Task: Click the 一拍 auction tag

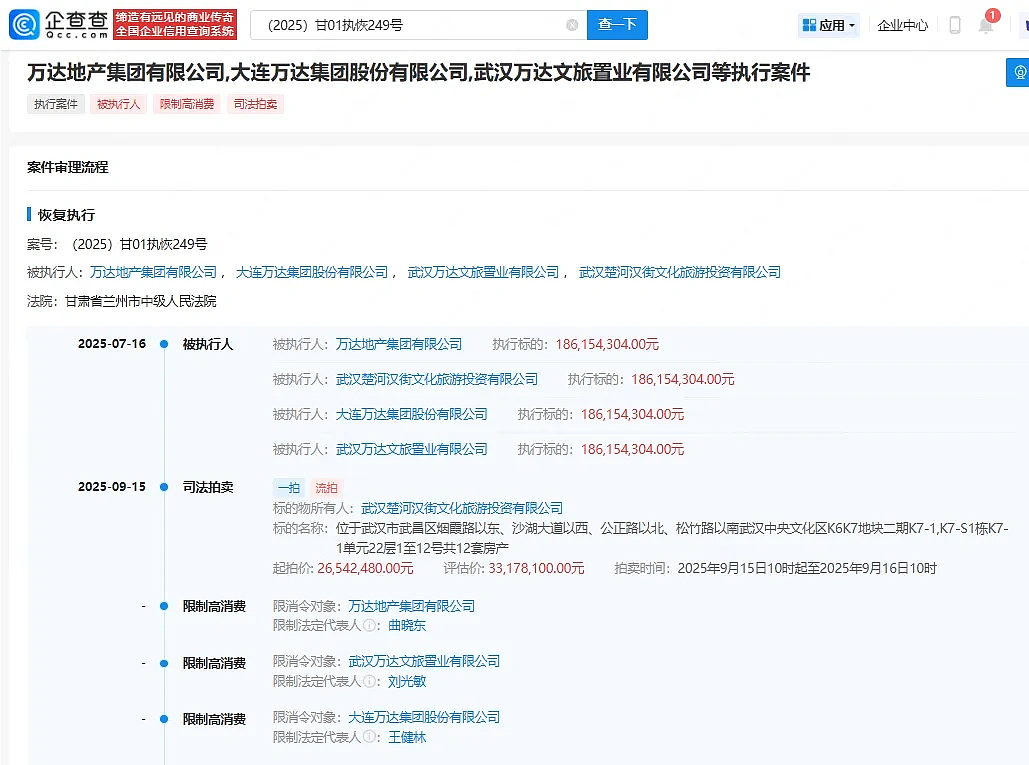Action: click(x=289, y=487)
